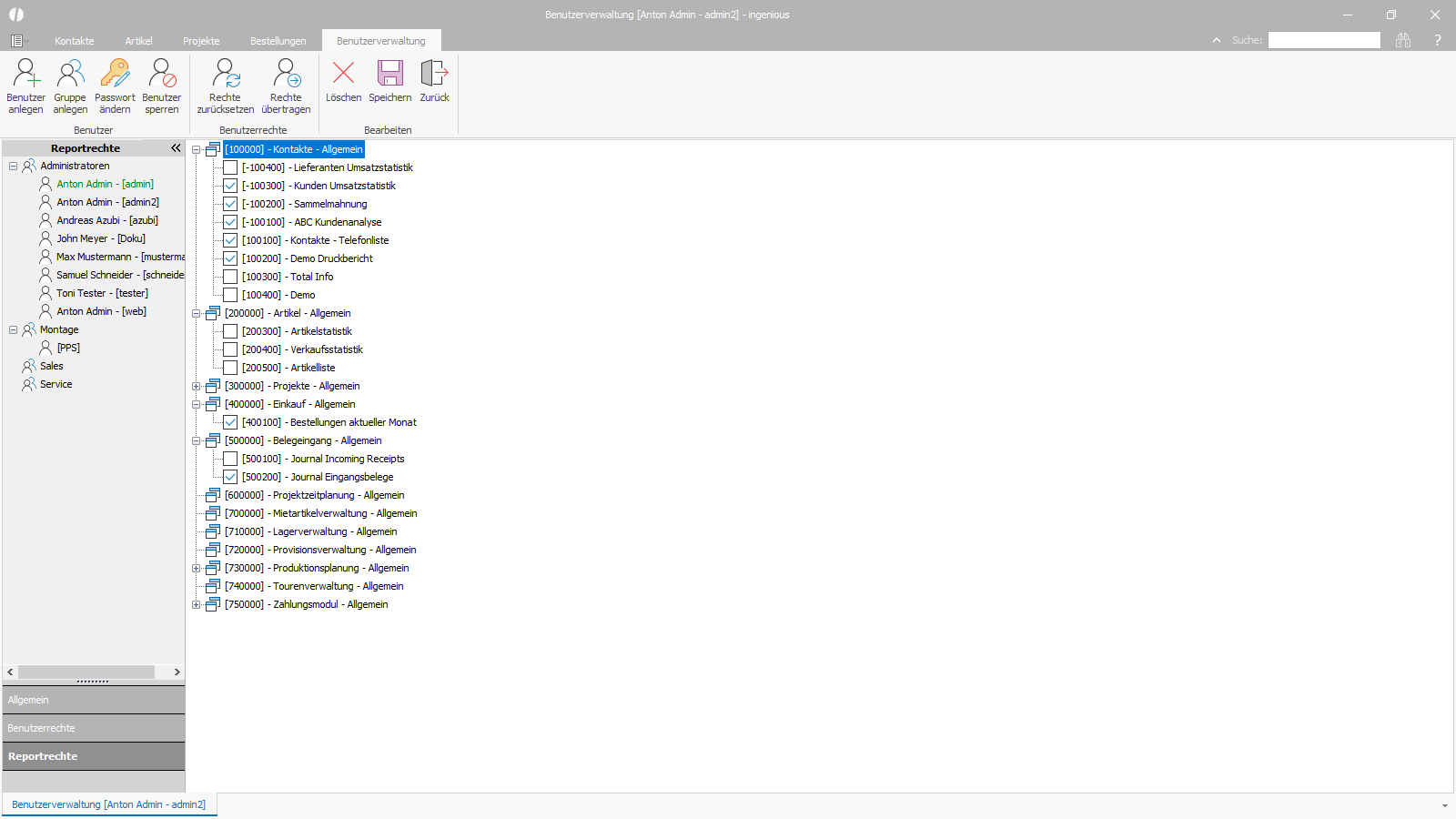
Task: Check the Artikelstatistik checkbox
Action: tap(230, 331)
